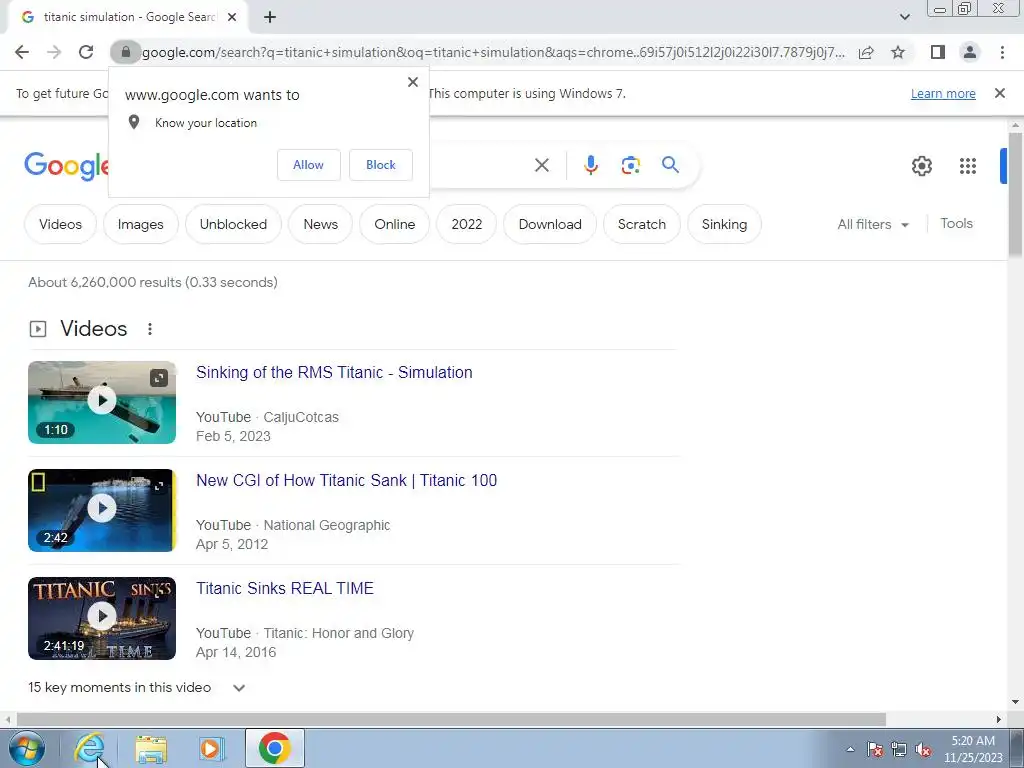The height and width of the screenshot is (768, 1024).
Task: Click the horizontal scrollbar thumb
Action: click(x=451, y=719)
